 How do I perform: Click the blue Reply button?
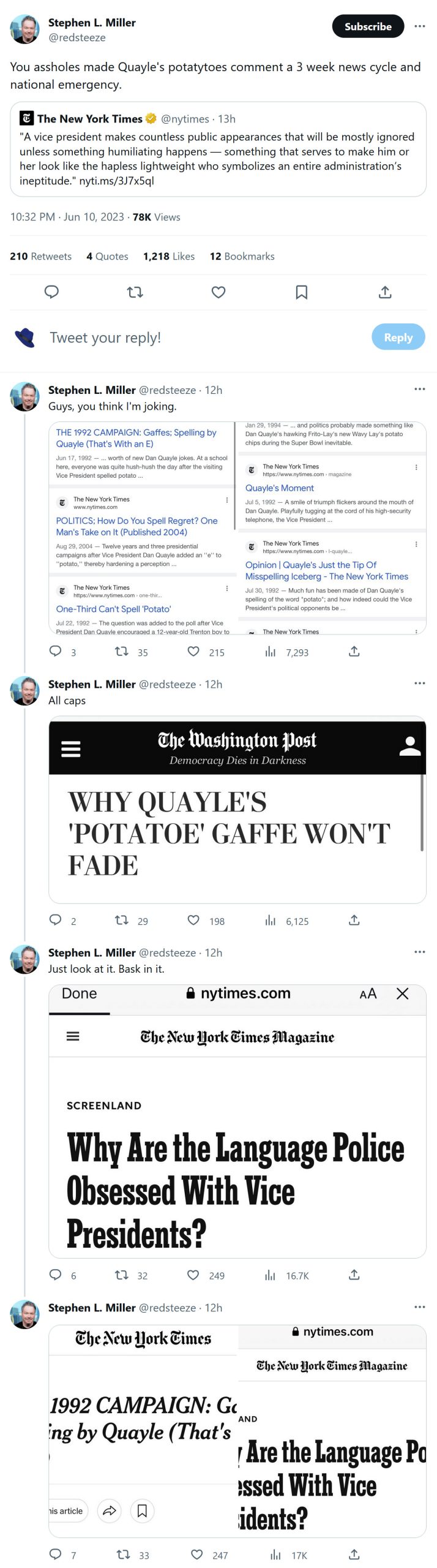[x=398, y=337]
